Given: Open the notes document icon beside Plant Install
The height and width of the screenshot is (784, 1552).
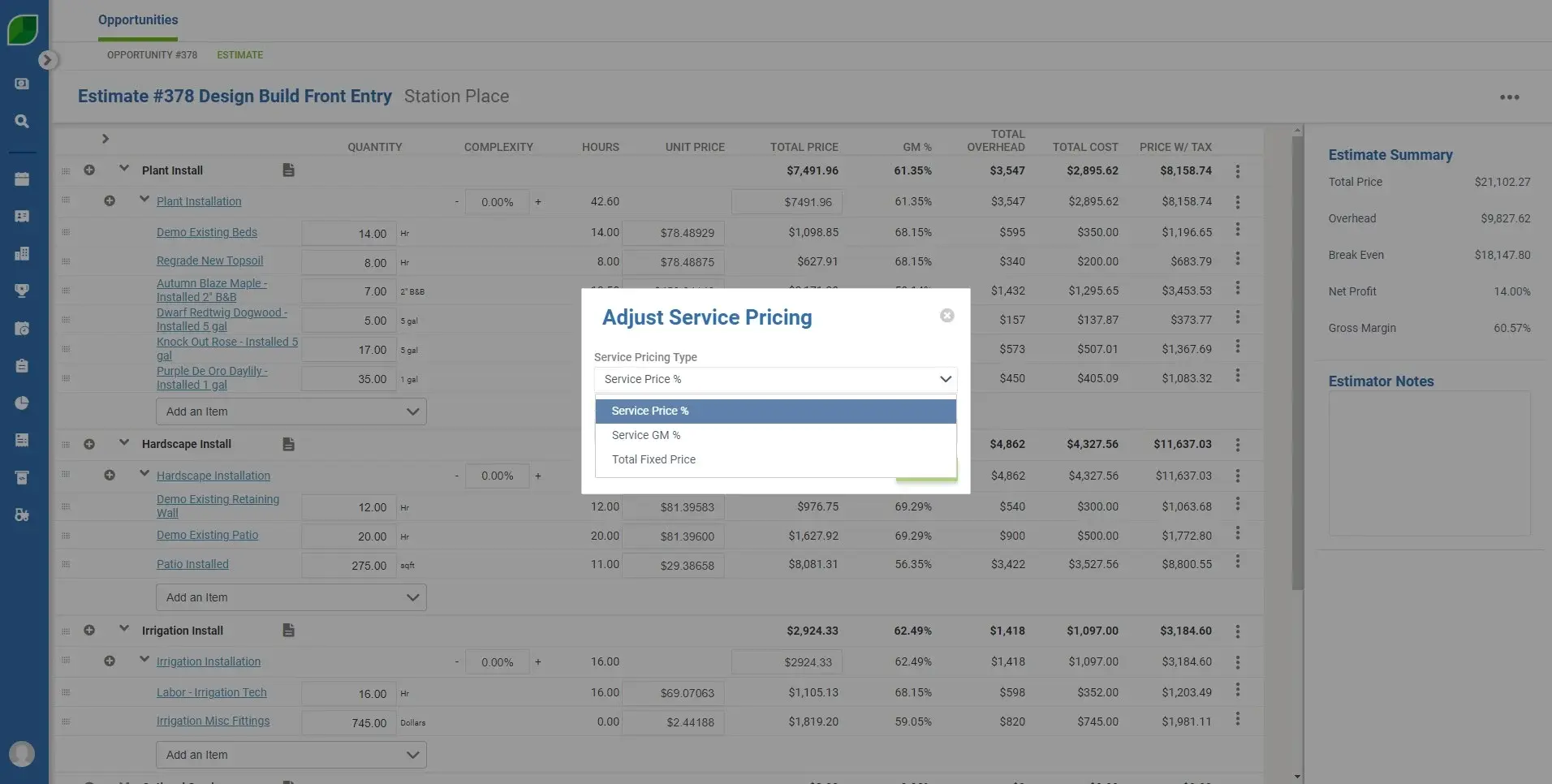Looking at the screenshot, I should click(288, 170).
